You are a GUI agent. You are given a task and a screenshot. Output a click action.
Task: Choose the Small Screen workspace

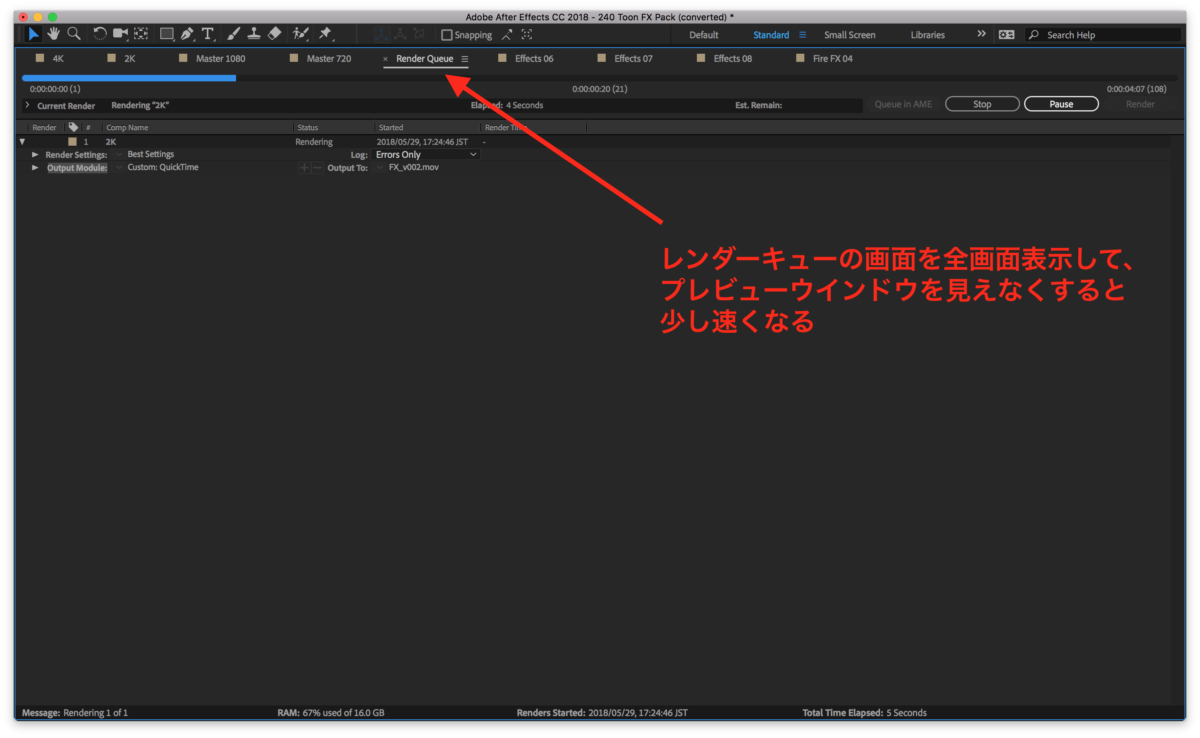pyautogui.click(x=850, y=35)
